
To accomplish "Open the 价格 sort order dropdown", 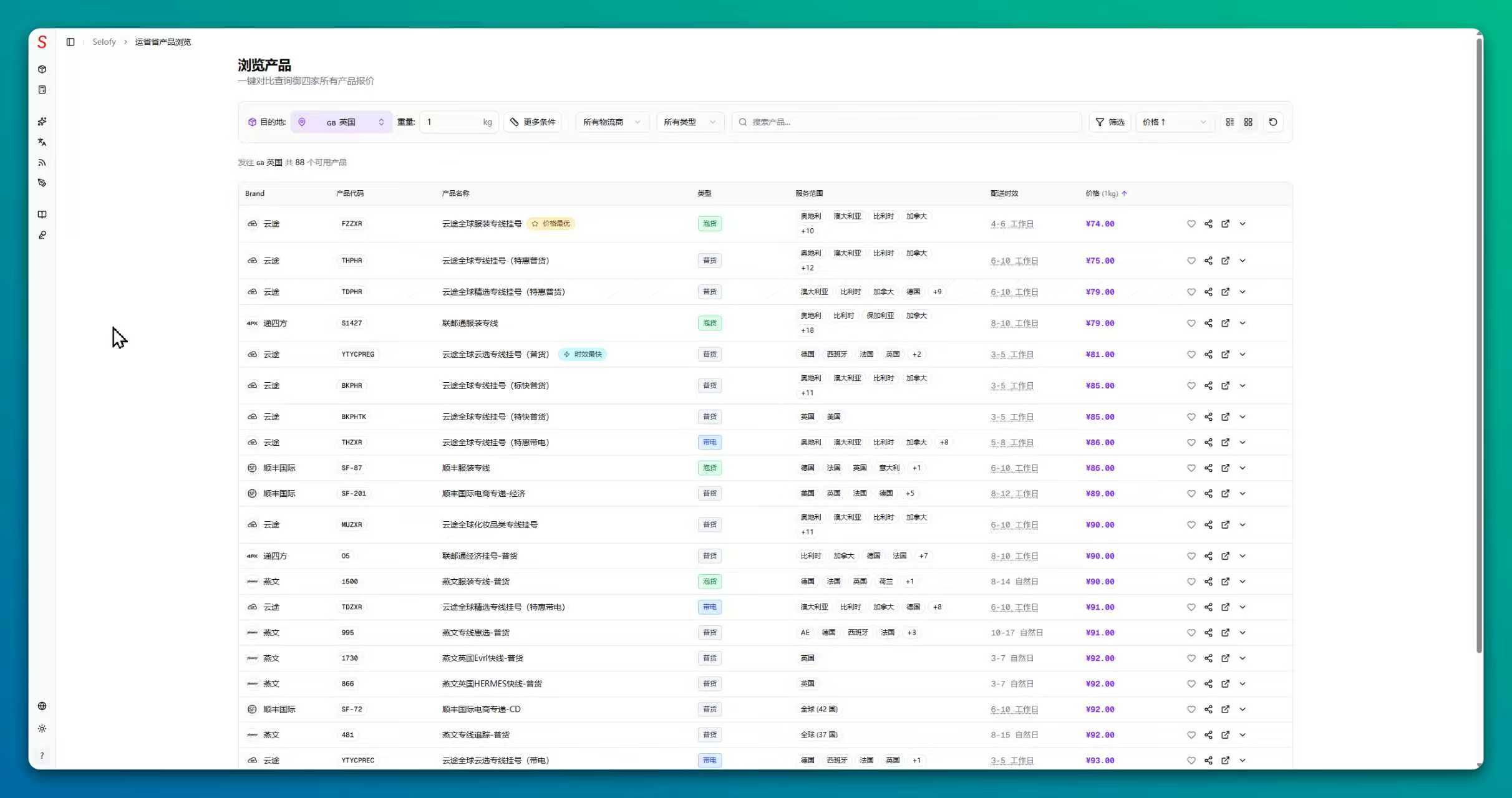I will click(x=1174, y=122).
